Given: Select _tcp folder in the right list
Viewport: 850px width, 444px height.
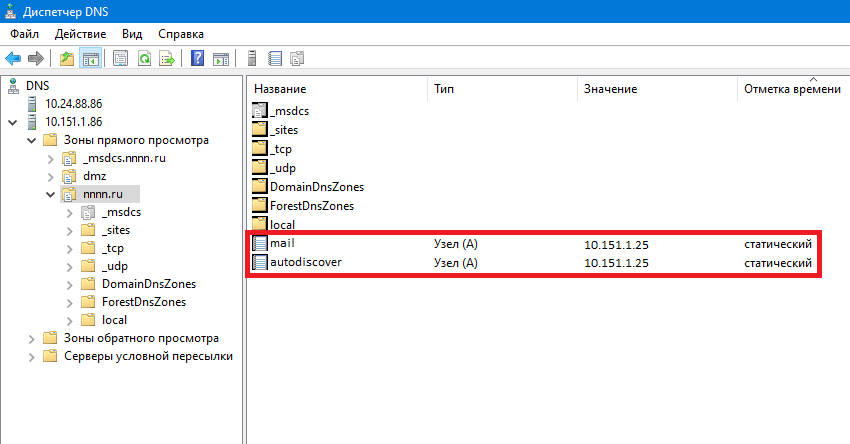Looking at the screenshot, I should click(281, 149).
